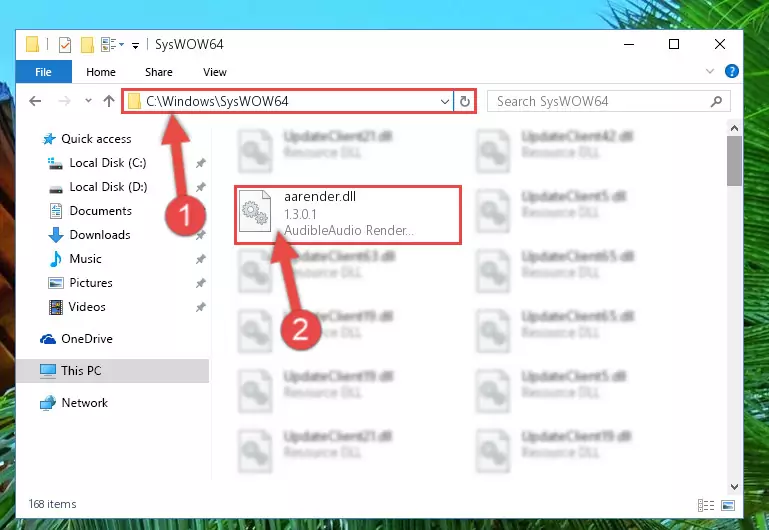This screenshot has width=769, height=530.
Task: Open the File tab
Action: [43, 72]
